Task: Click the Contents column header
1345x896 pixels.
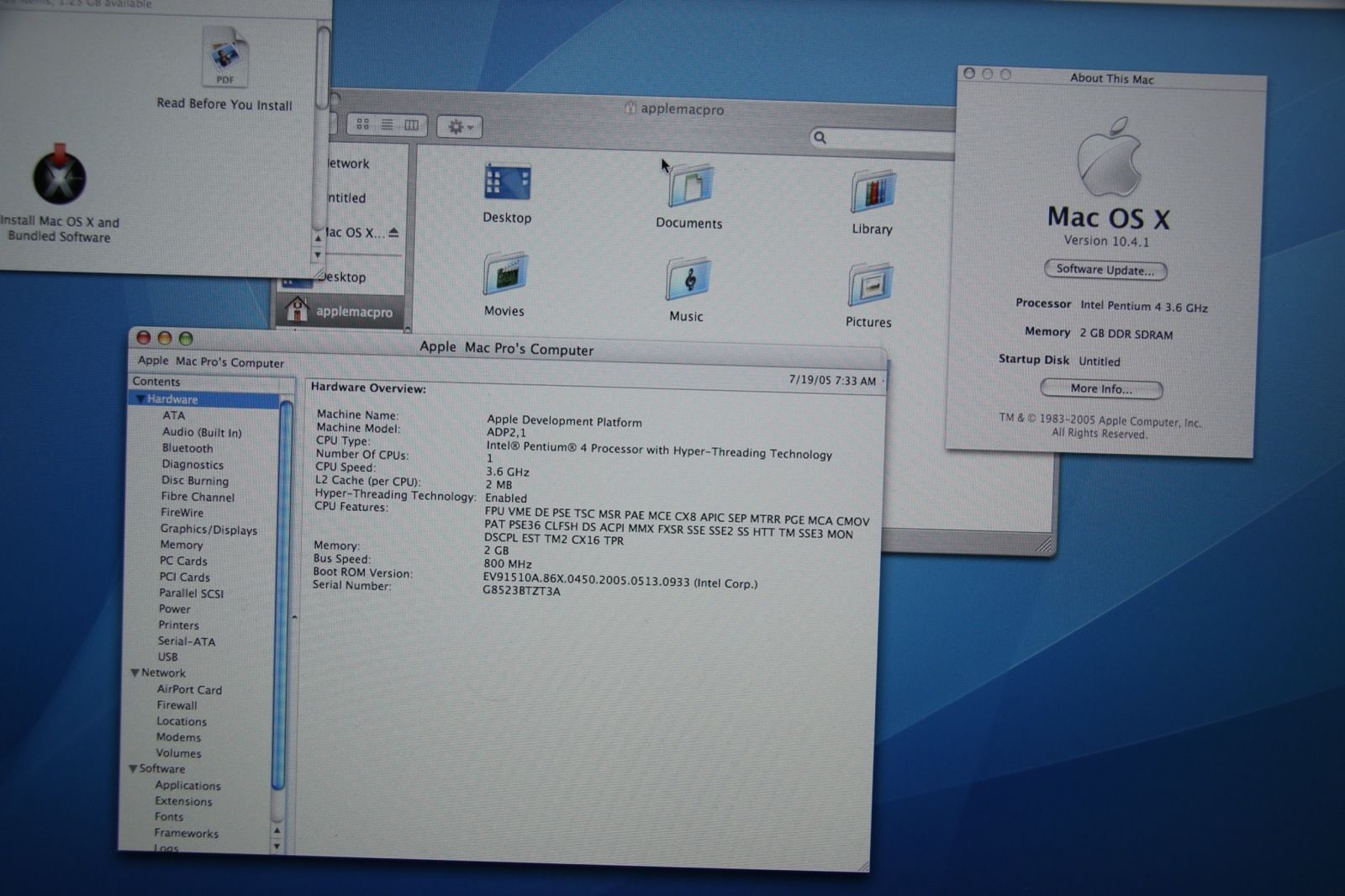Action: (212, 382)
